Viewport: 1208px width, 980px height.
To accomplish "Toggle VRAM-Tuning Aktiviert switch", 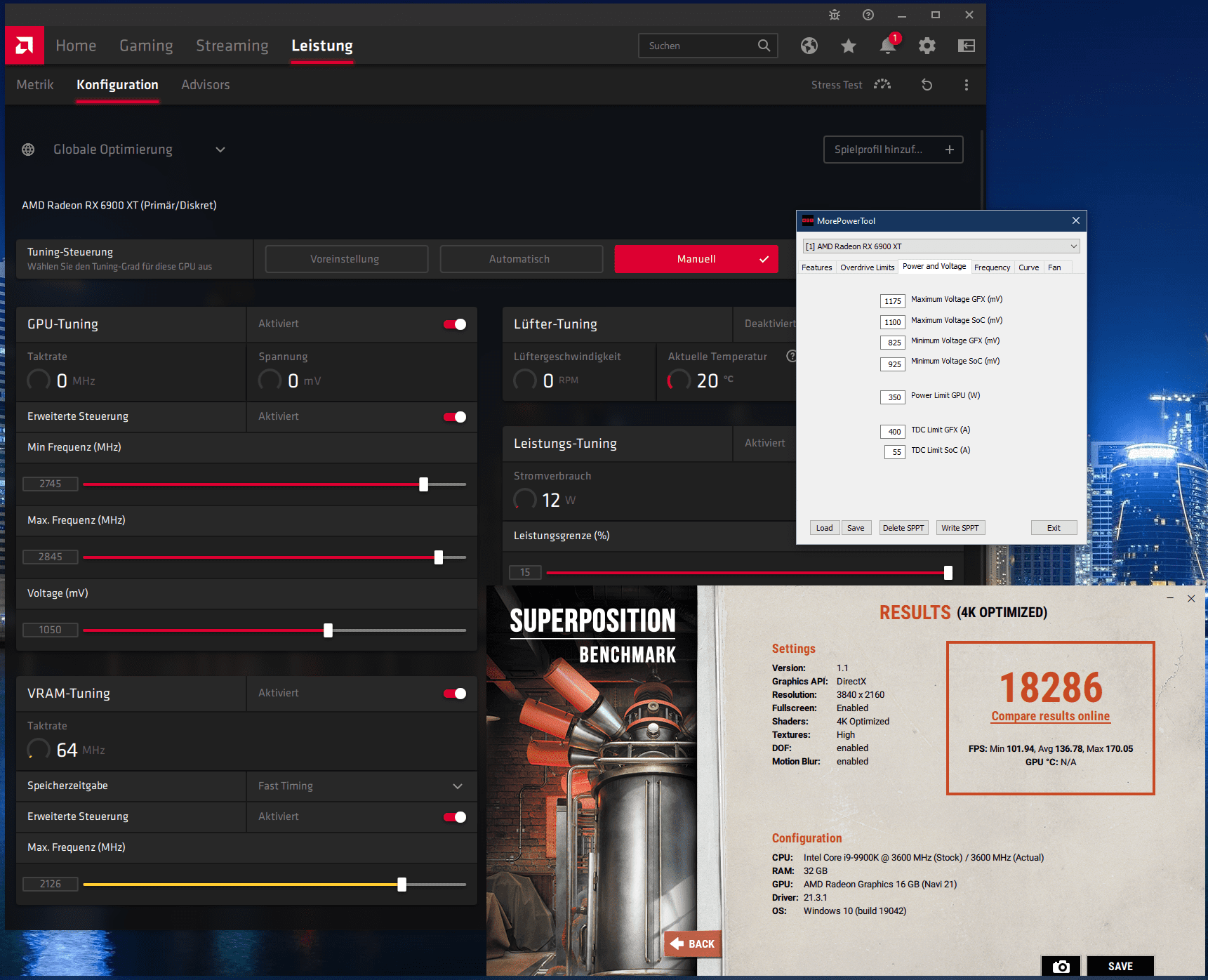I will click(x=455, y=694).
